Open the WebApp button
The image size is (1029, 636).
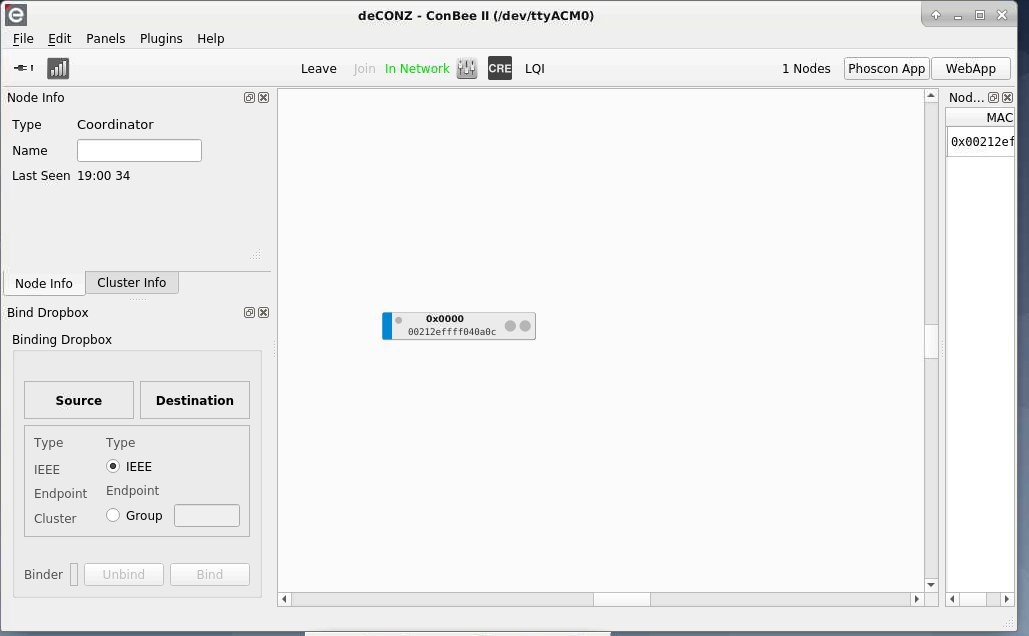[971, 68]
